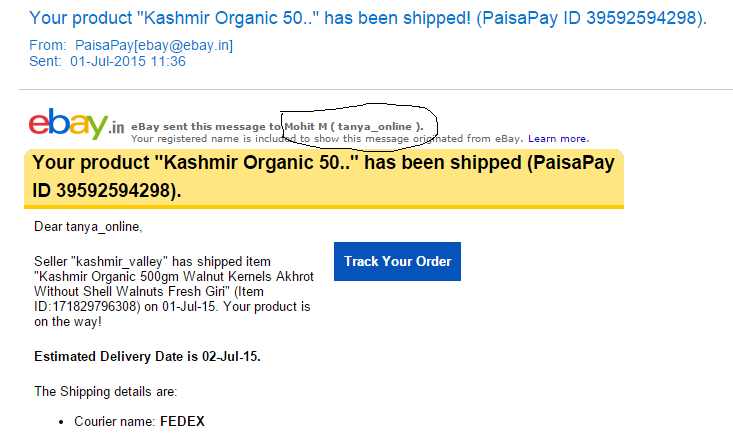Viewport: 733px width, 438px height.
Task: Click the blue email subject line at top
Action: 366,18
